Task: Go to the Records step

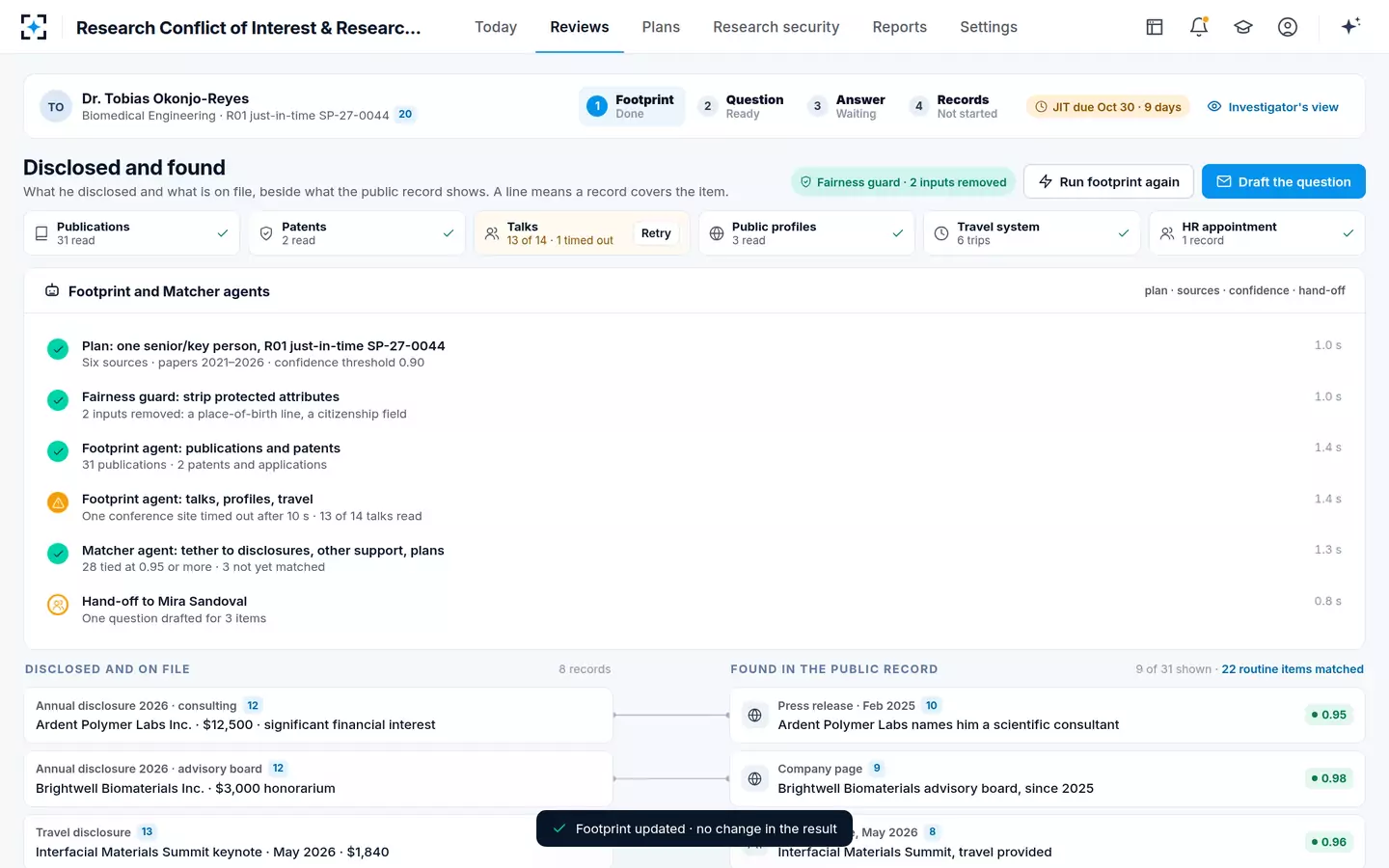Action: [x=956, y=107]
